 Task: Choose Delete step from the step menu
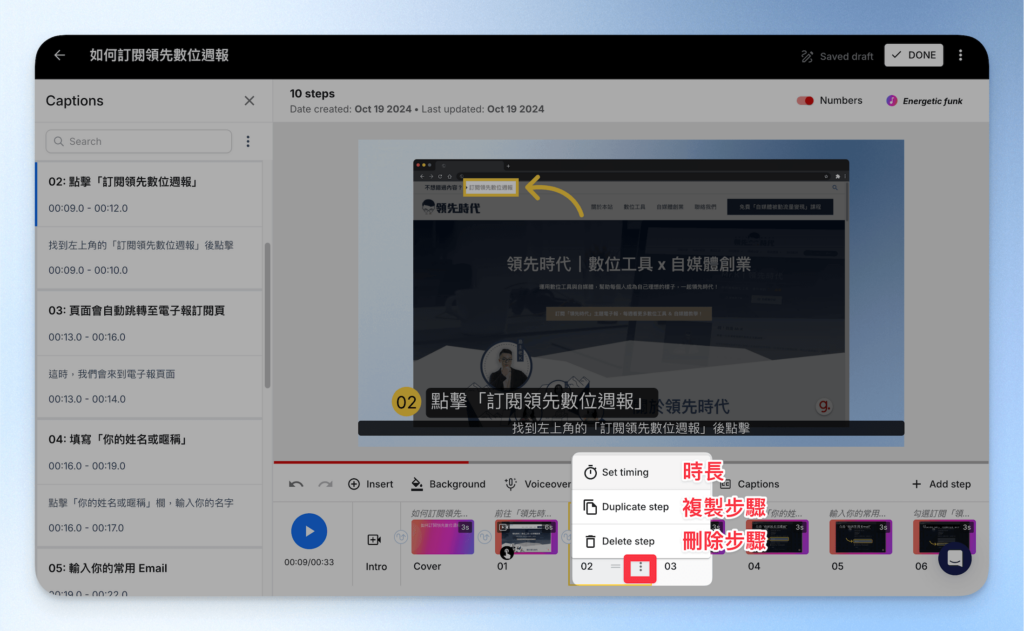point(641,541)
